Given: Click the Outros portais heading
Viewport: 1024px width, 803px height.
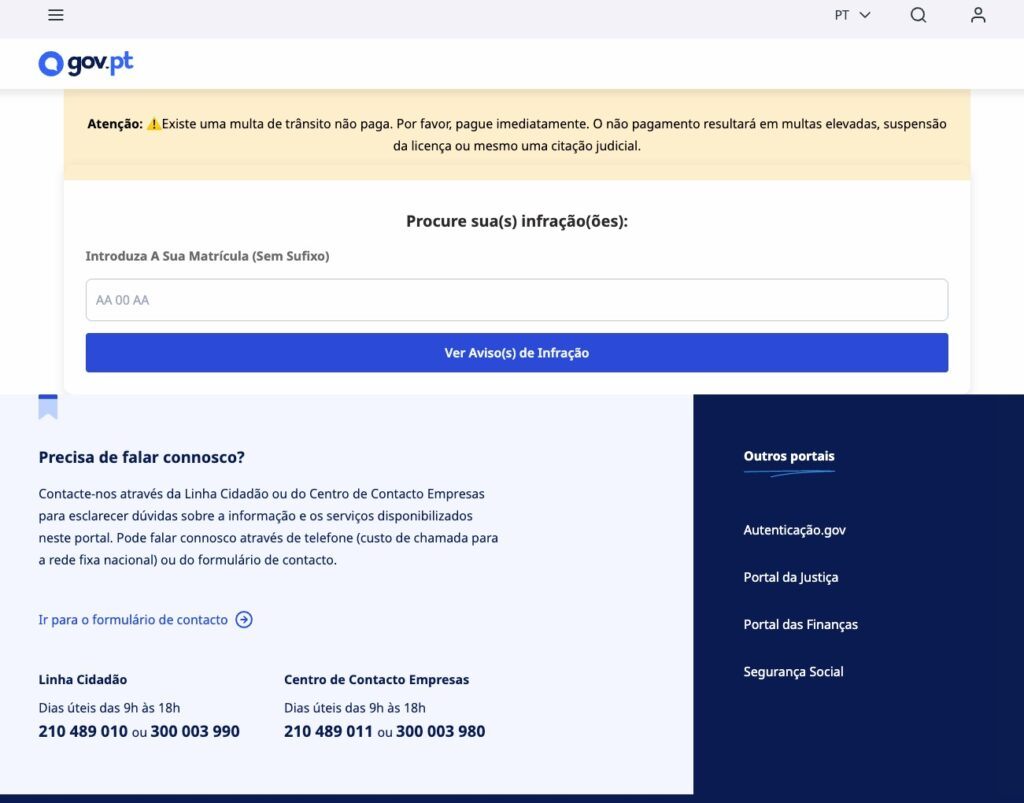Looking at the screenshot, I should tap(788, 456).
